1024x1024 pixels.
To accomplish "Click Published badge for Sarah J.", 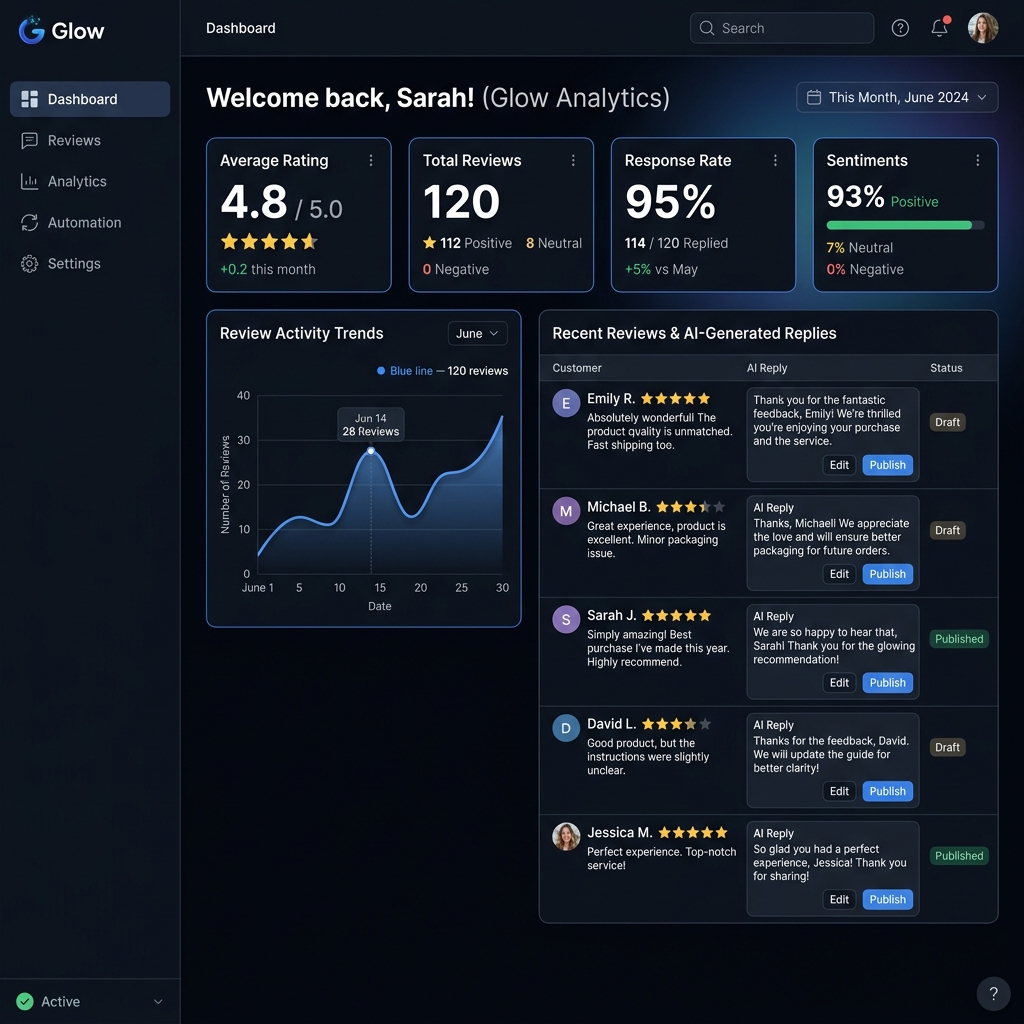I will (x=959, y=639).
